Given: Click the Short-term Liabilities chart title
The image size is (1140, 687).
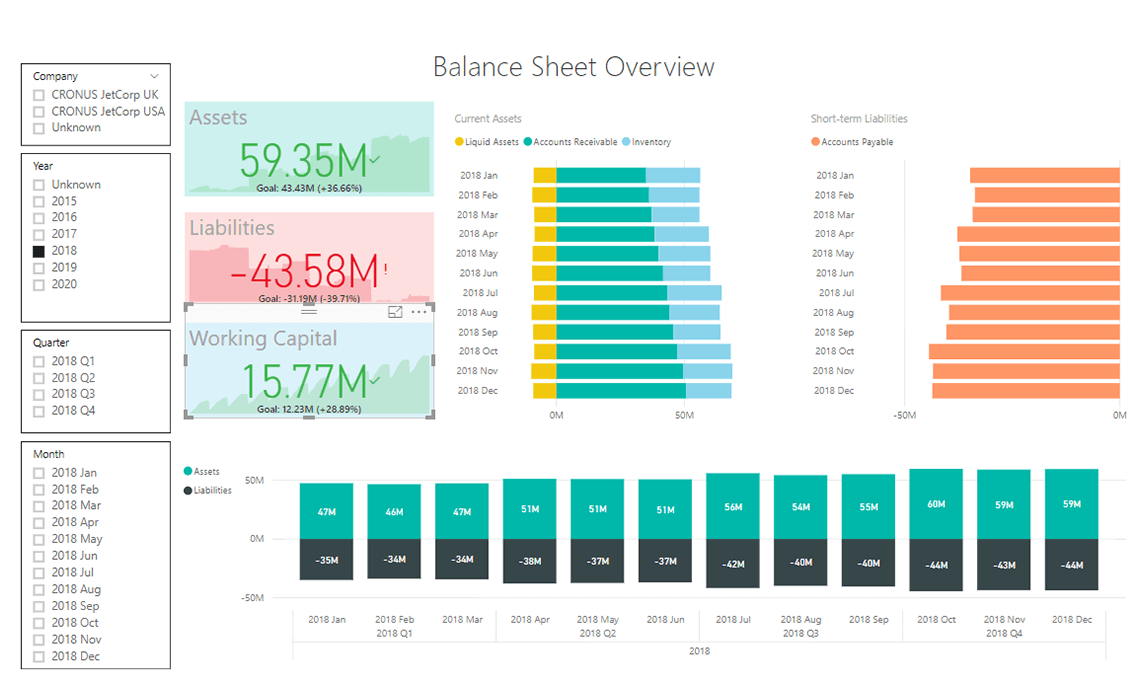Looking at the screenshot, I should (x=859, y=118).
